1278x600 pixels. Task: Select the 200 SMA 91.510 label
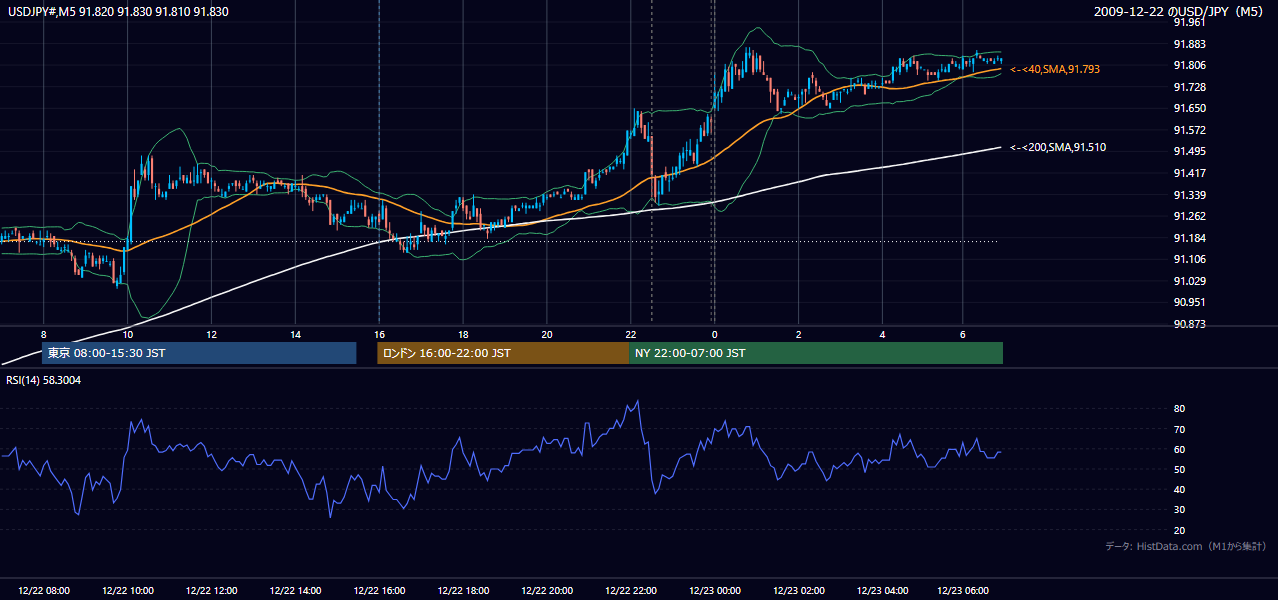click(x=1058, y=147)
